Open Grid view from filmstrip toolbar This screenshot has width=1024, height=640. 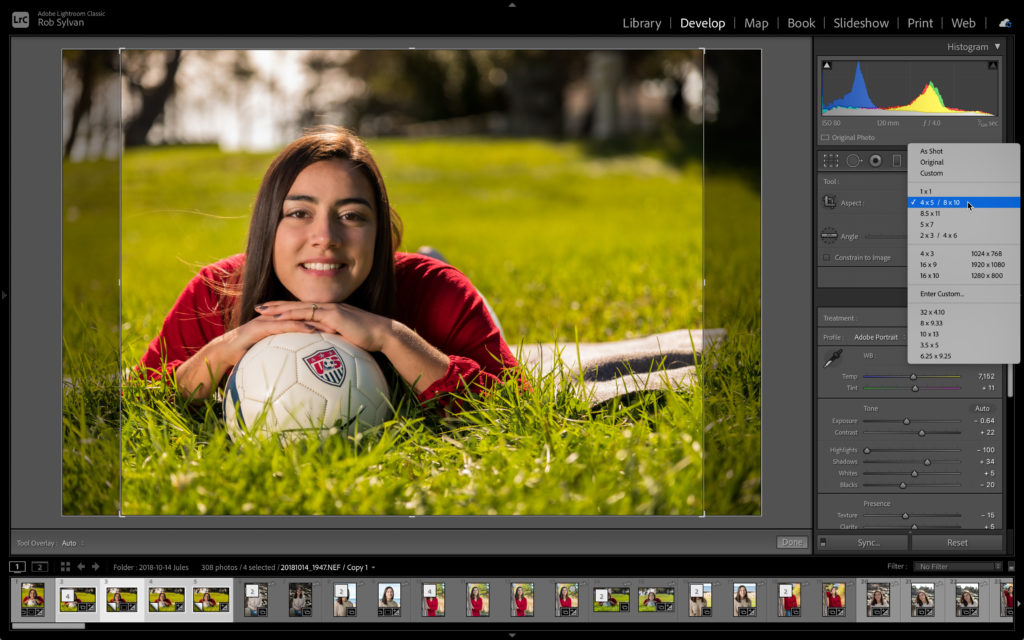66,567
